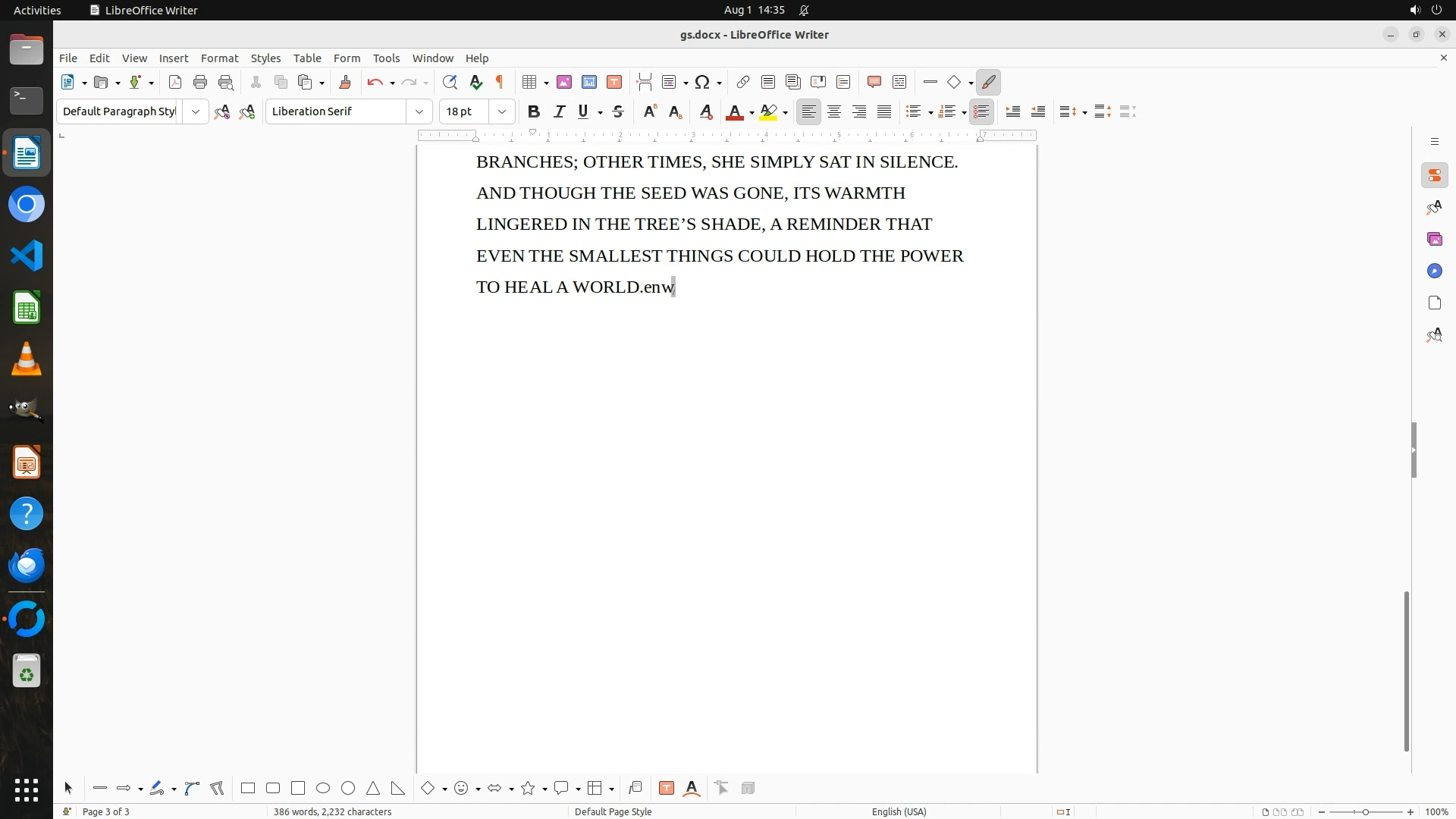This screenshot has height=819, width=1456.
Task: Open the Format menu
Action: pyautogui.click(x=219, y=58)
